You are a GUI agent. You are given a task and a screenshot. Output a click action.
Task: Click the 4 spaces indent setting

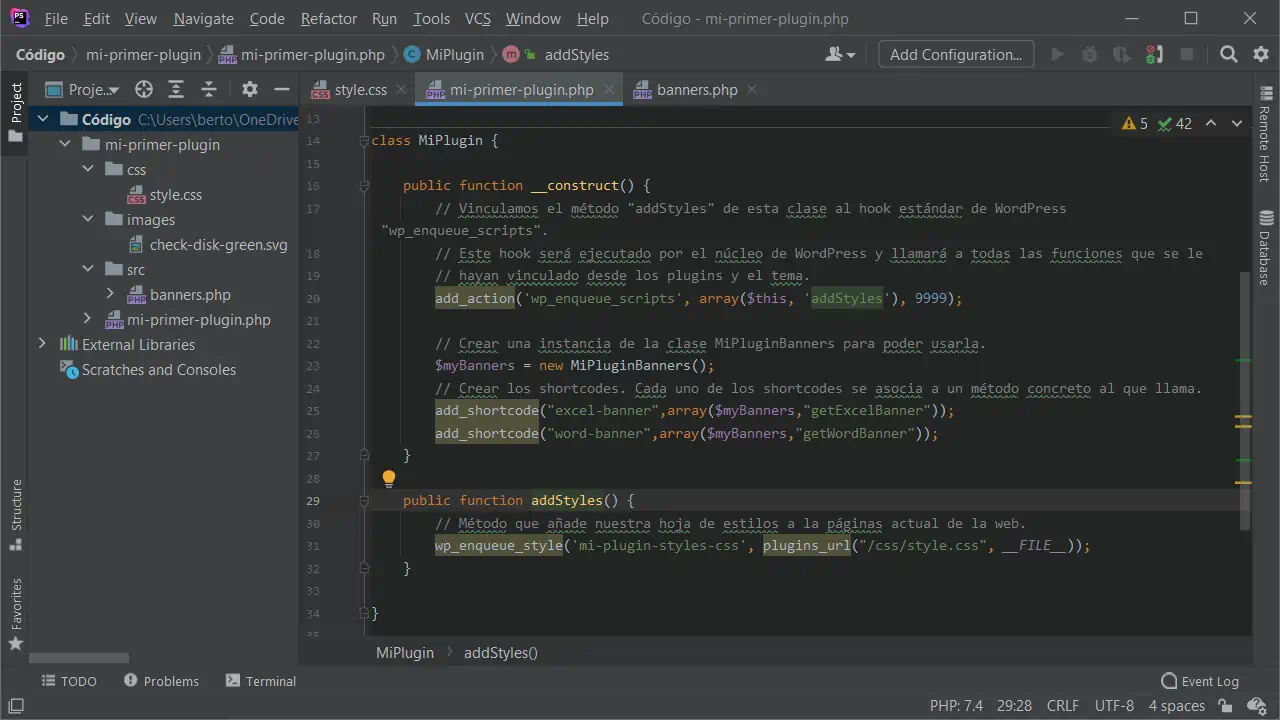pos(1176,705)
